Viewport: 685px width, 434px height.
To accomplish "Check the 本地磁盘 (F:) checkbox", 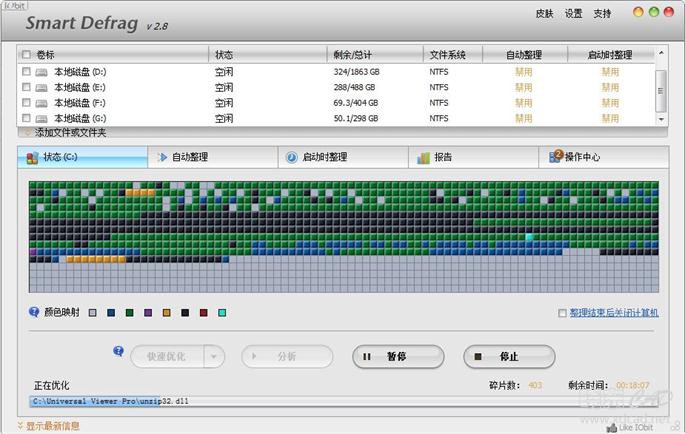I will (x=26, y=102).
